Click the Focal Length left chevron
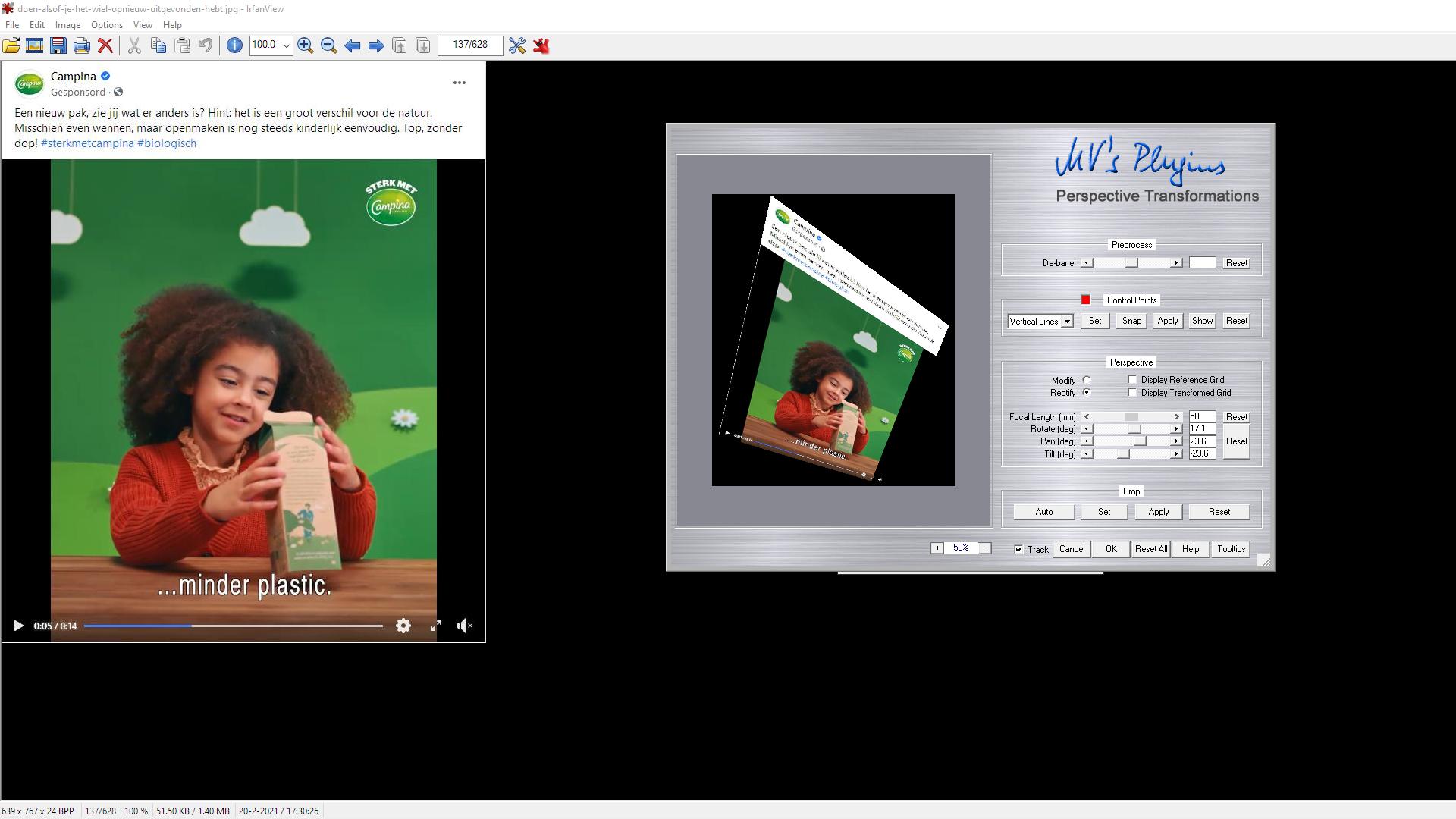The width and height of the screenshot is (1456, 819). tap(1087, 417)
